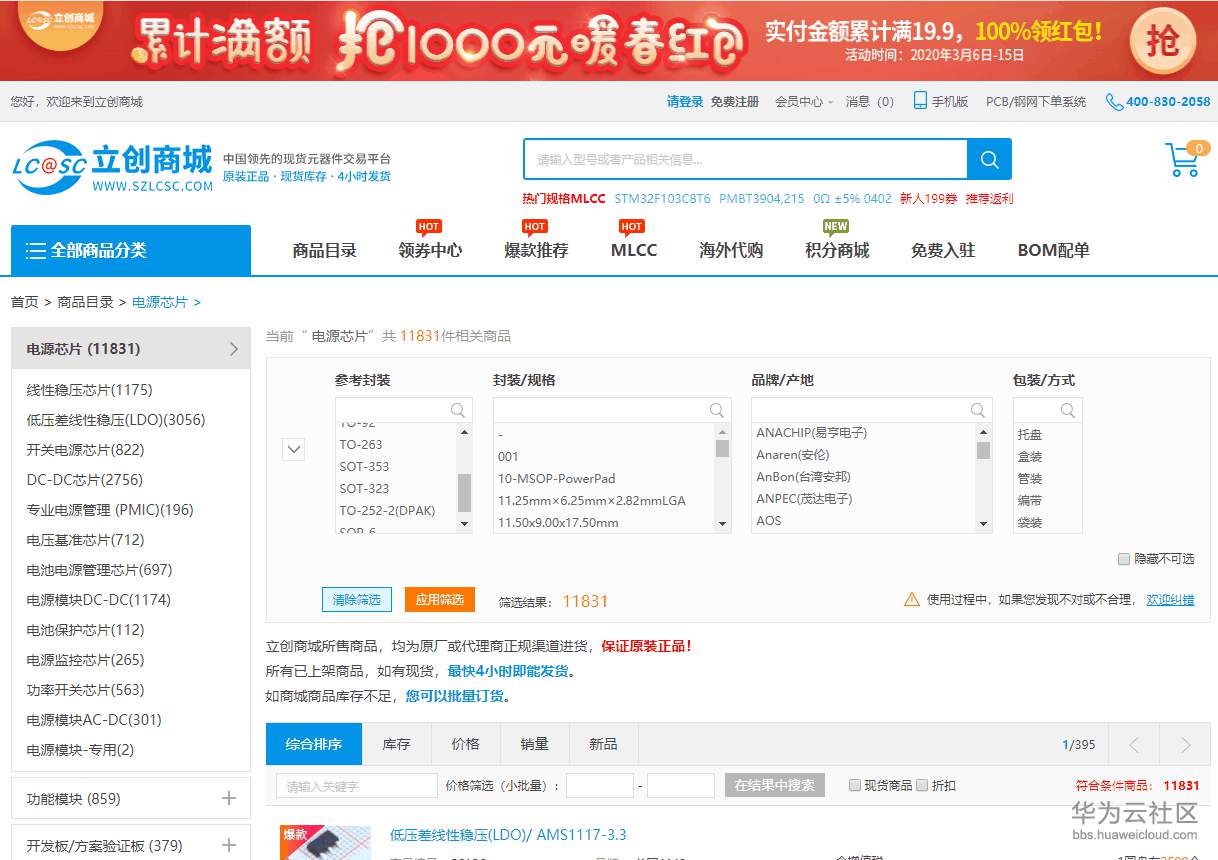Viewport: 1218px width, 860px height.
Task: Go to previous results page arrow
Action: click(x=1134, y=744)
